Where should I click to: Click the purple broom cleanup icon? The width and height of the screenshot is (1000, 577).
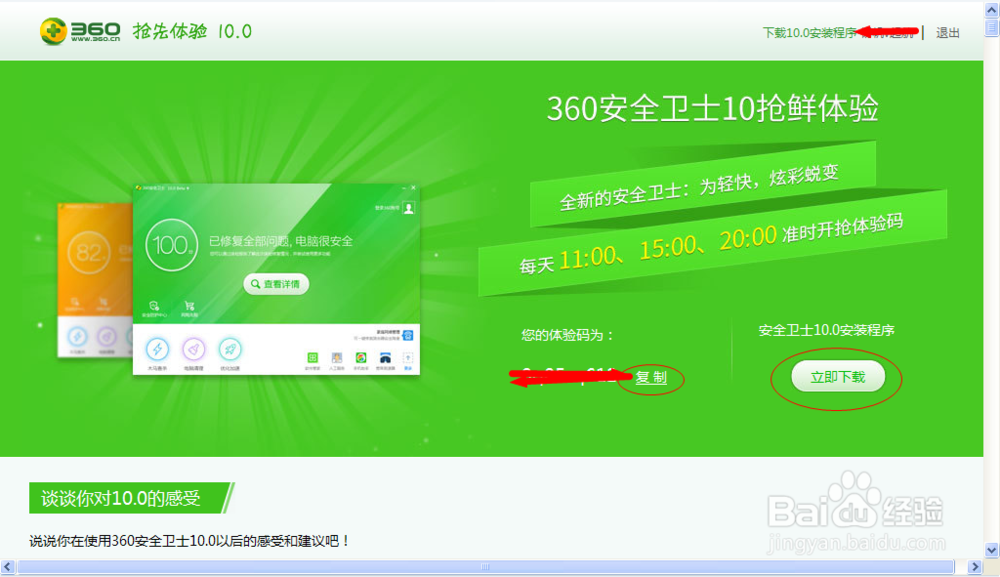coord(193,349)
